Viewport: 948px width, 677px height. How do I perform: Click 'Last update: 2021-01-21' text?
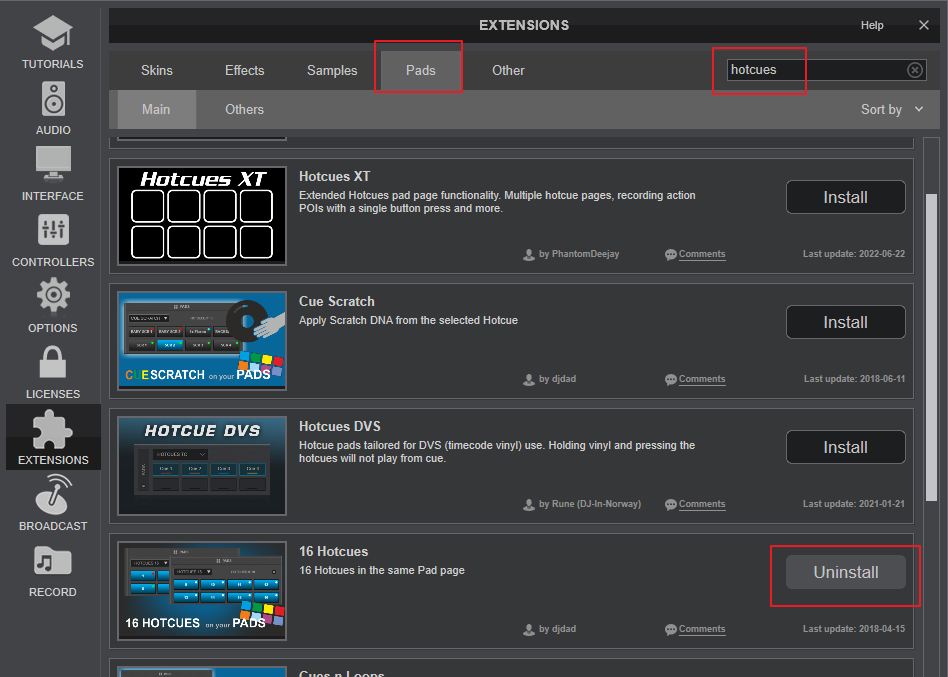(x=854, y=504)
